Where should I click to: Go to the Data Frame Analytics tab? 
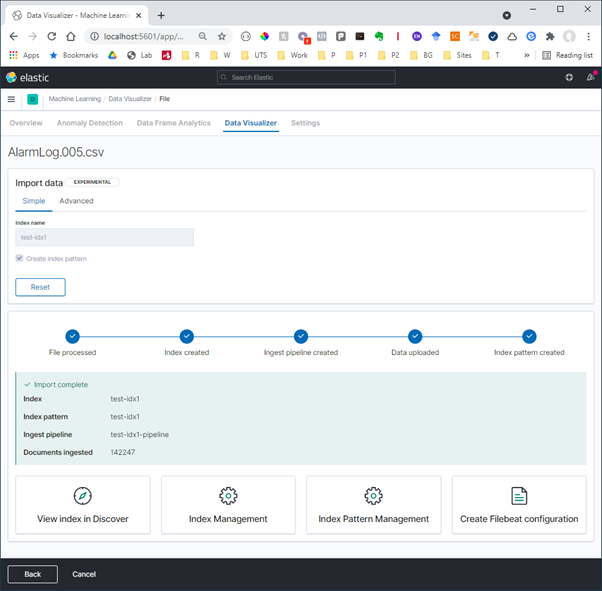tap(173, 123)
